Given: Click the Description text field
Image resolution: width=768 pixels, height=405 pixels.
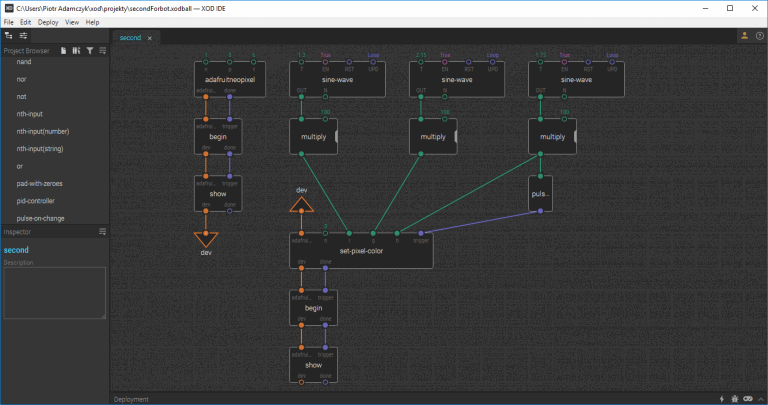Looking at the screenshot, I should (54, 292).
